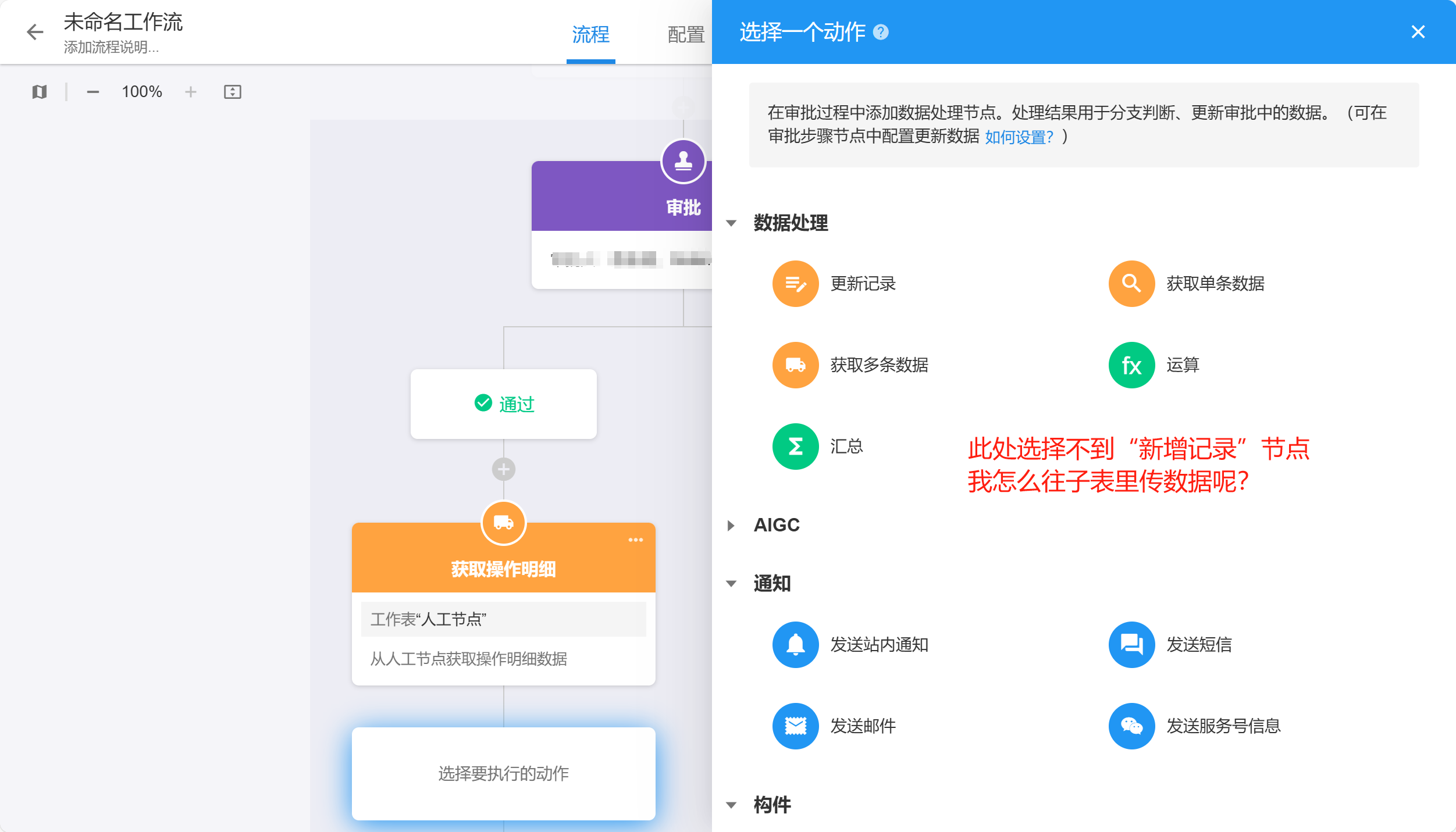Select the 汇总 sigma icon
1456x832 pixels.
point(795,447)
